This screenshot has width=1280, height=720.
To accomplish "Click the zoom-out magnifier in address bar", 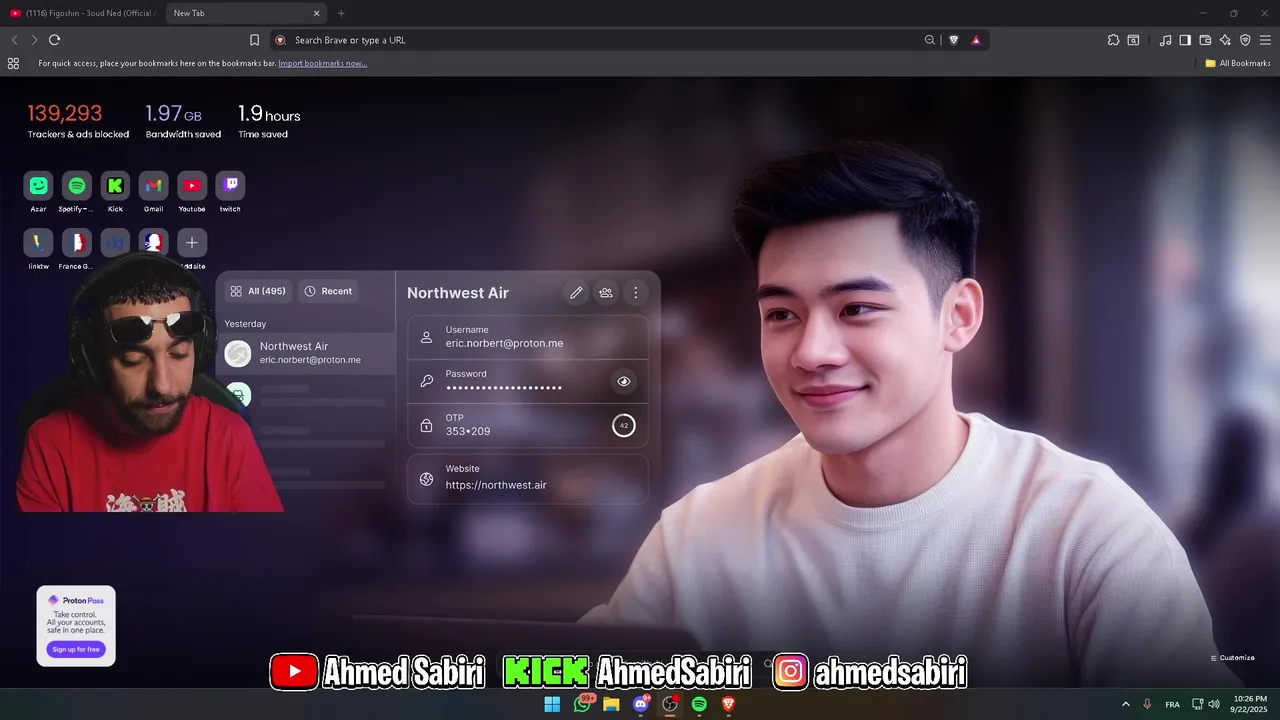I will pos(930,40).
